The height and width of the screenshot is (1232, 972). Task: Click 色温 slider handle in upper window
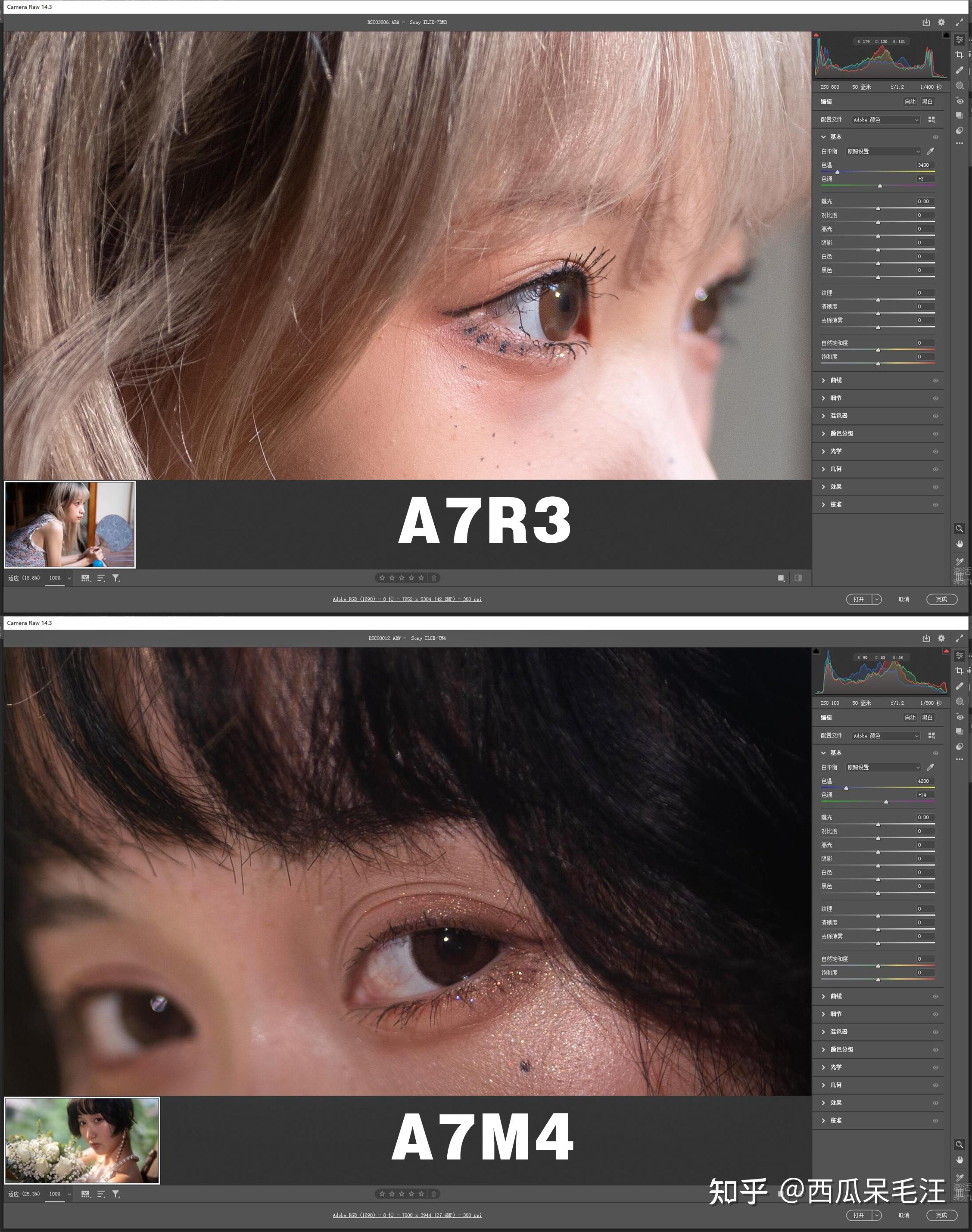coord(837,171)
